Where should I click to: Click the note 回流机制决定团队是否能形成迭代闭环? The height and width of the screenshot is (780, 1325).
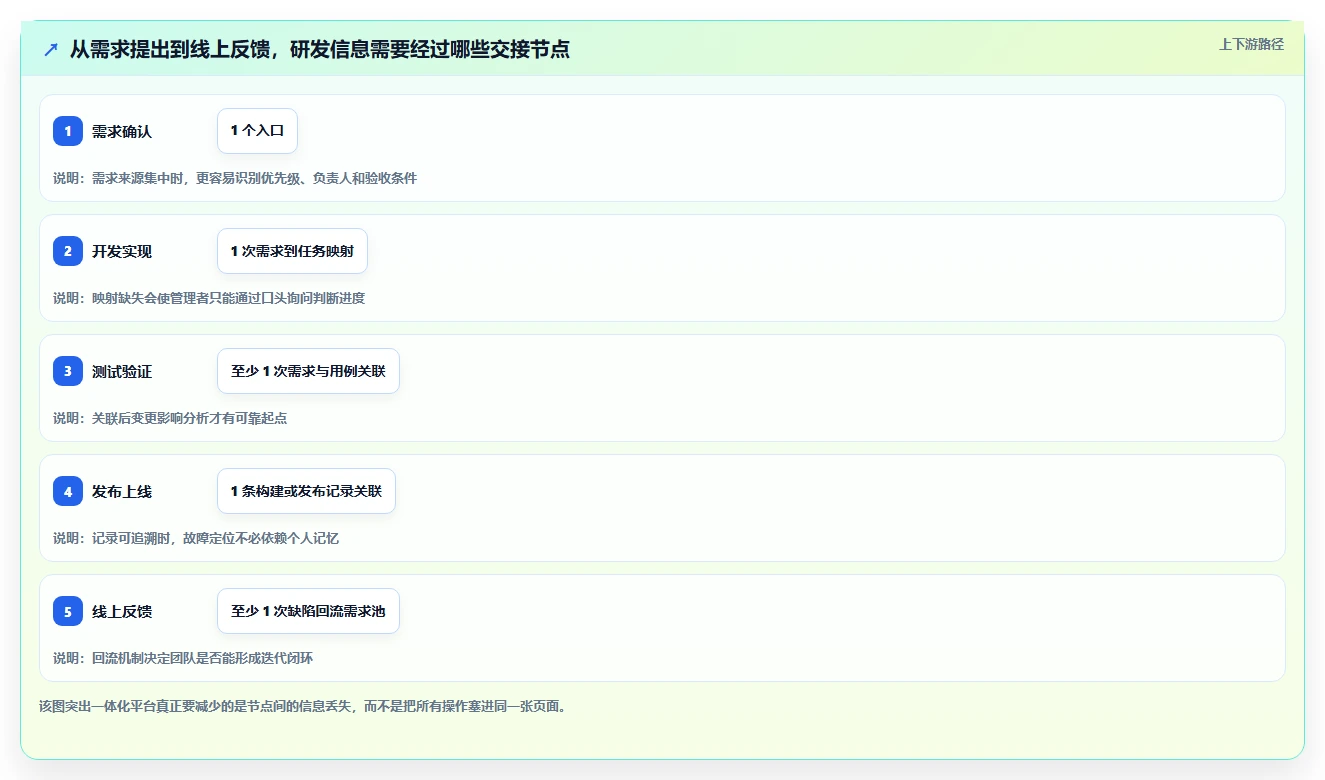pyautogui.click(x=183, y=658)
